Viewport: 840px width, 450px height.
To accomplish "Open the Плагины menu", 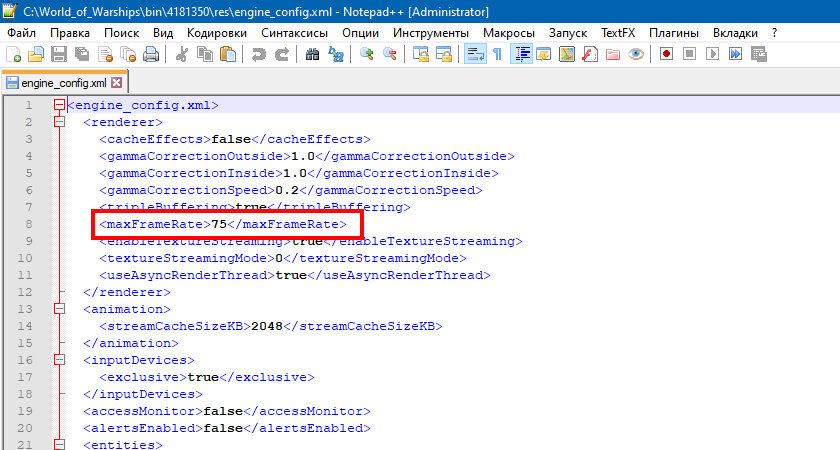I will tap(674, 33).
